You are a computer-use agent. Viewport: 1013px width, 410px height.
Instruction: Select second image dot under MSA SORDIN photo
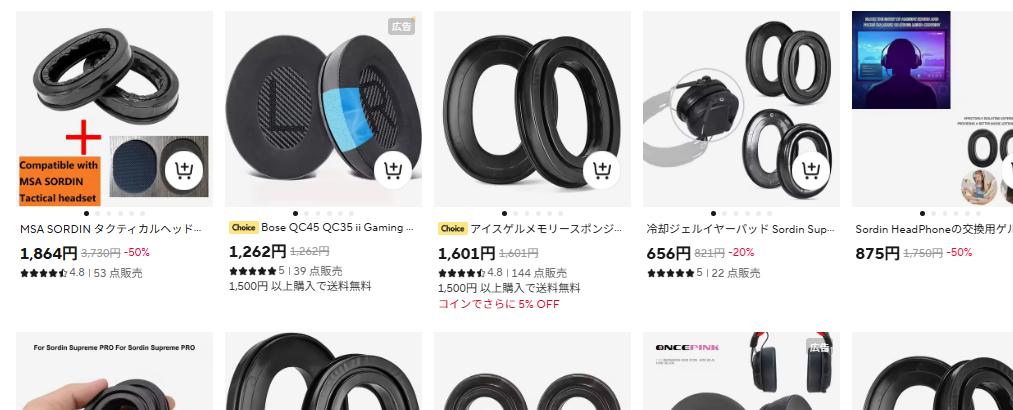98,213
